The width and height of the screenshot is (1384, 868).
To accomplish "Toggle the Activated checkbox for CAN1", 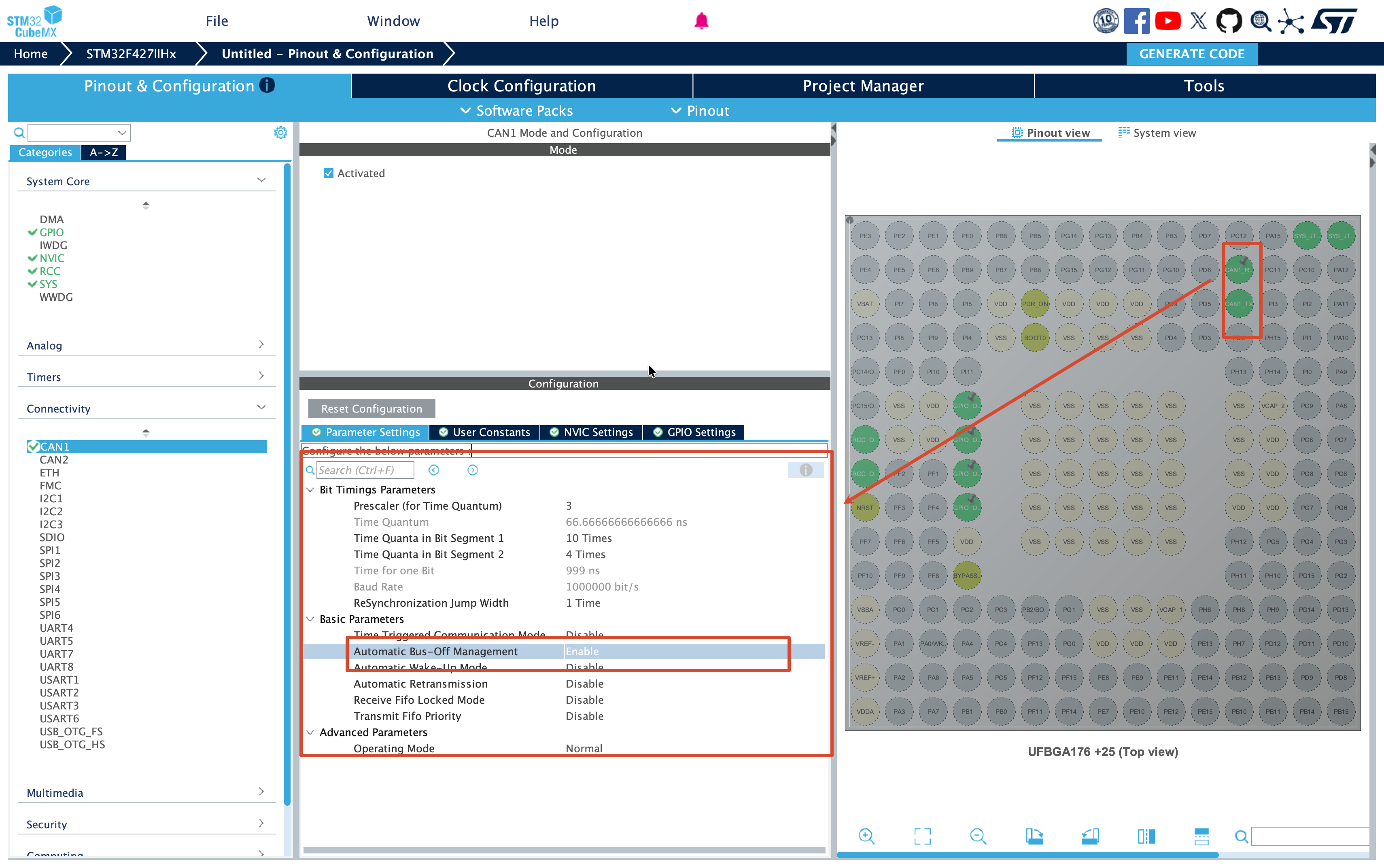I will 329,174.
